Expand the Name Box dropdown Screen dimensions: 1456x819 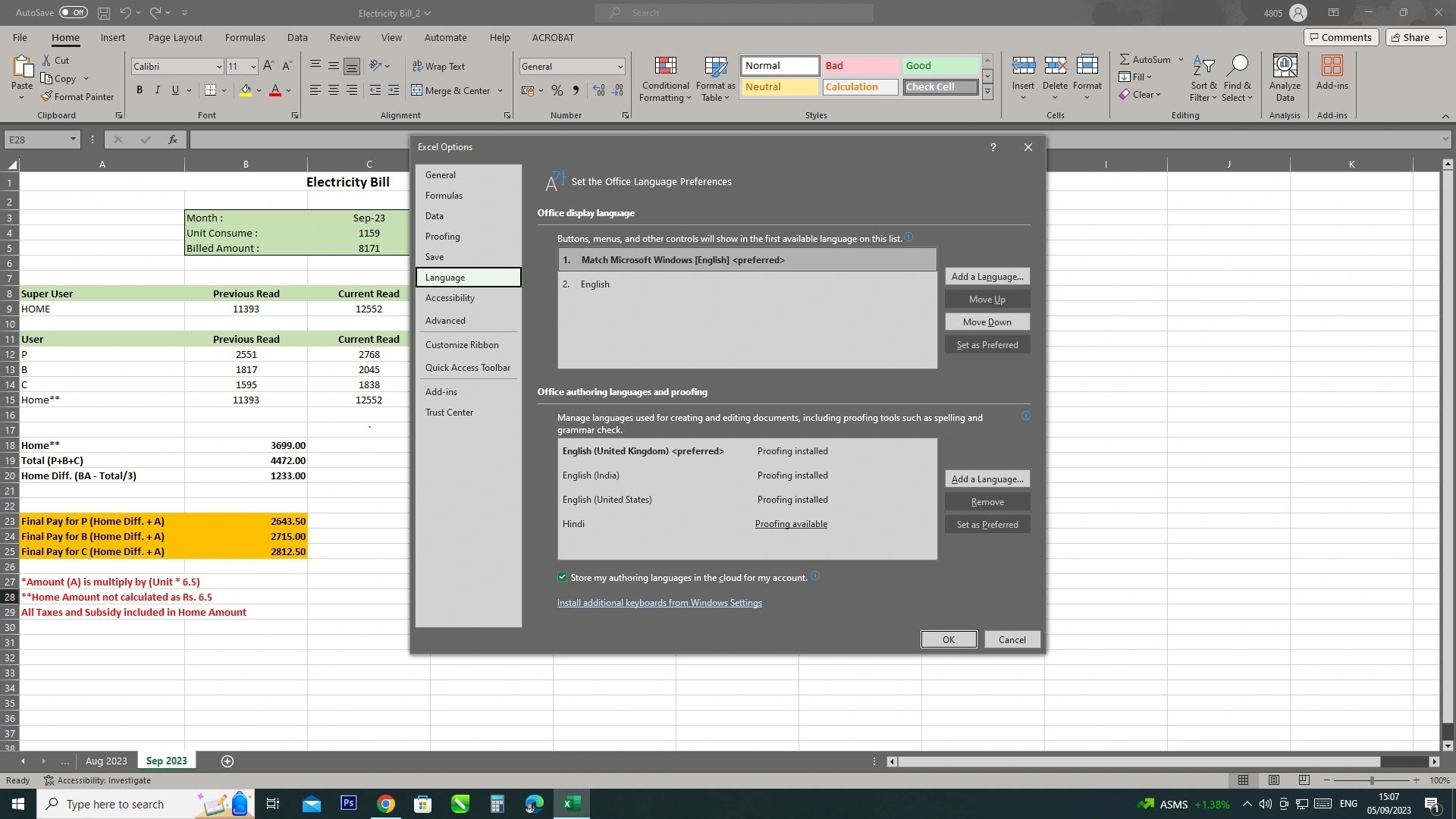pos(73,140)
